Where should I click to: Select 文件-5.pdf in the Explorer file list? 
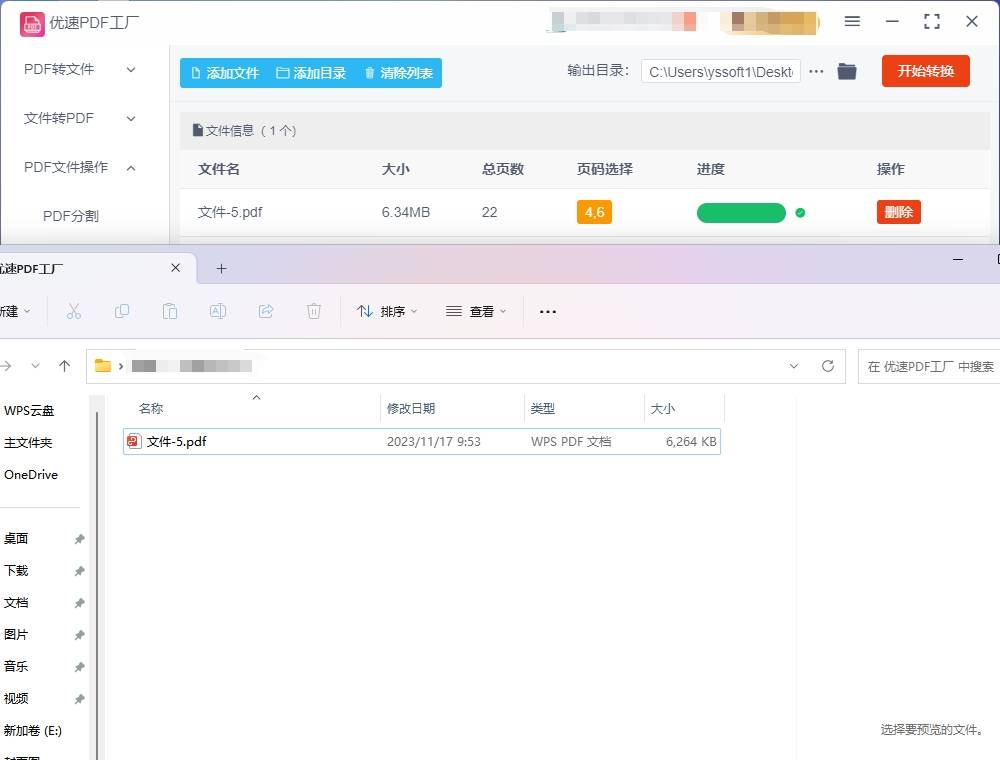pyautogui.click(x=422, y=441)
